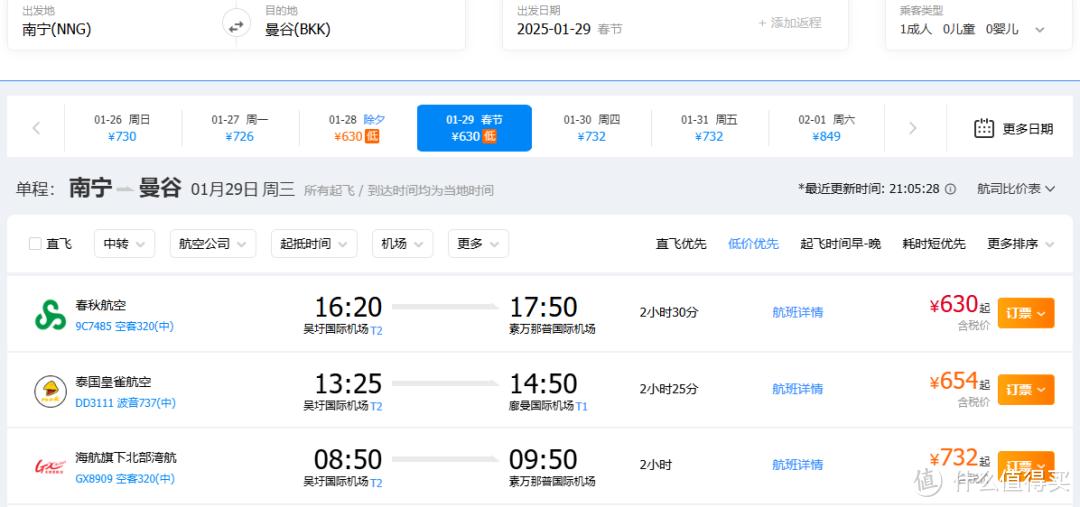
Task: Check the 直飞 direct flight checkbox
Action: [35, 244]
